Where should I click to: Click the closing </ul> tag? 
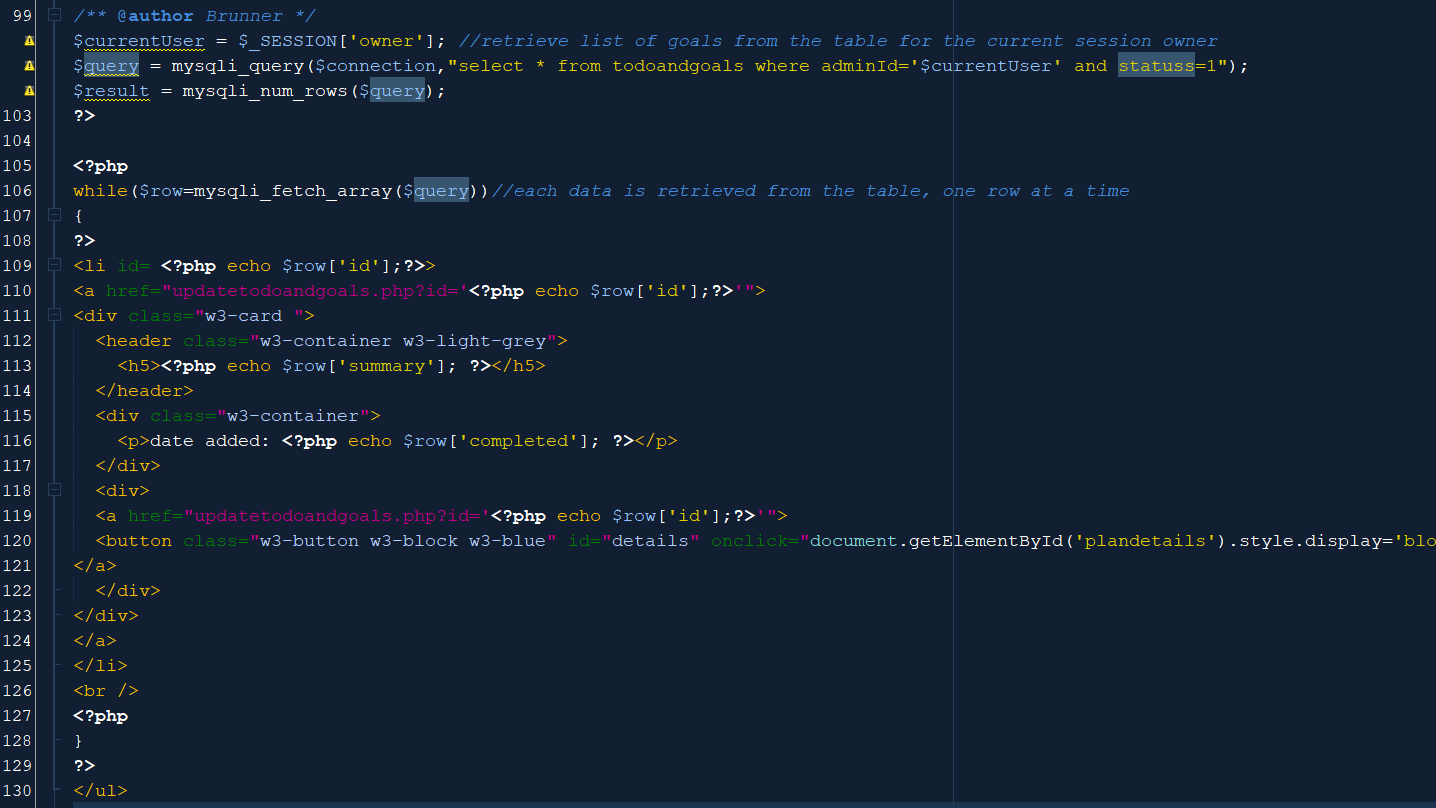pyautogui.click(x=100, y=791)
